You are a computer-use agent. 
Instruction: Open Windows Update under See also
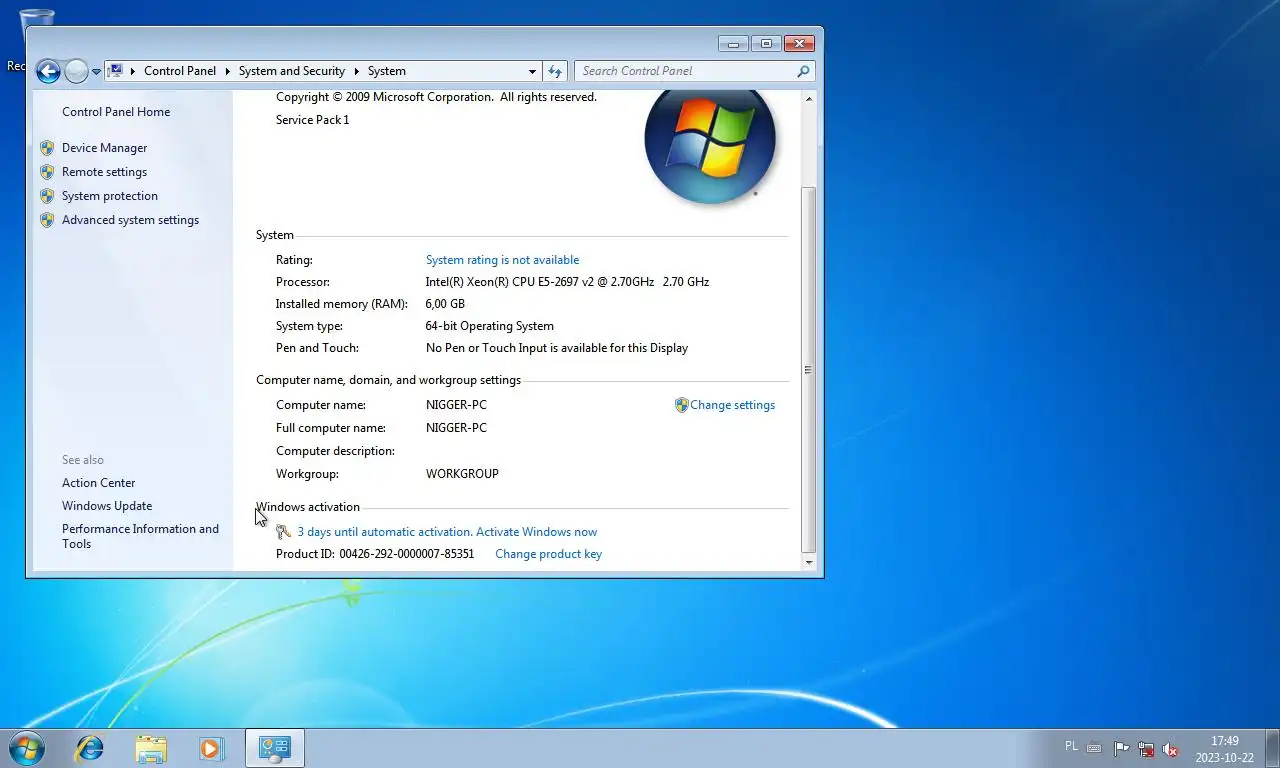coord(107,506)
